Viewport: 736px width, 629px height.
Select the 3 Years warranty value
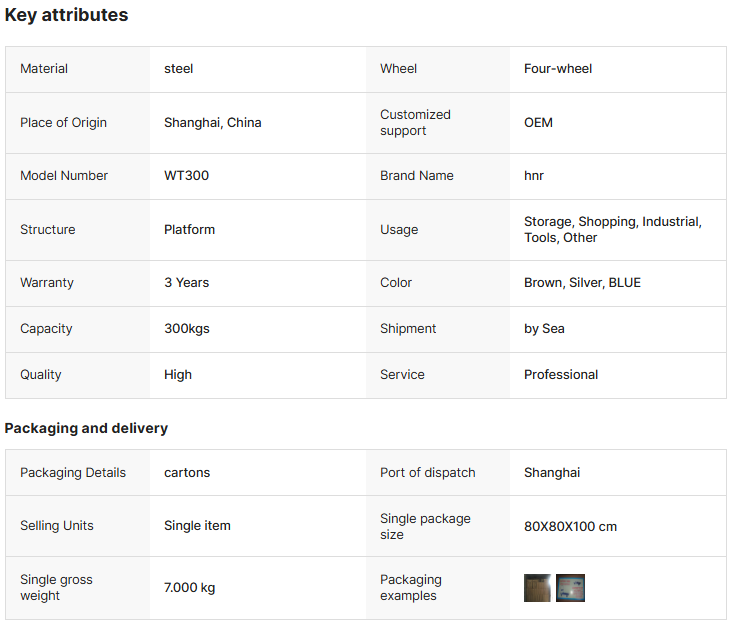186,283
